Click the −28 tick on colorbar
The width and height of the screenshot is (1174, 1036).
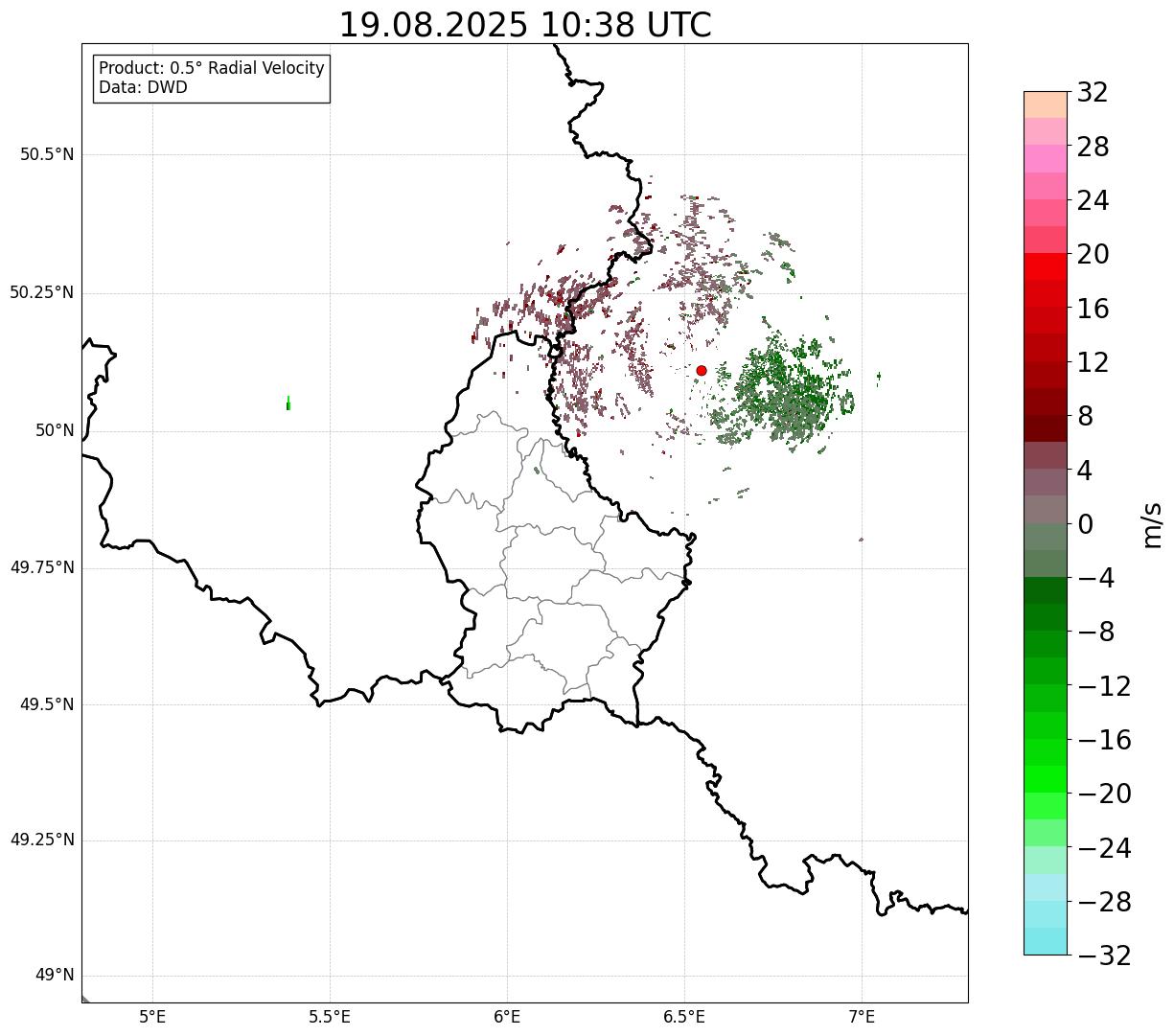pyautogui.click(x=1104, y=902)
